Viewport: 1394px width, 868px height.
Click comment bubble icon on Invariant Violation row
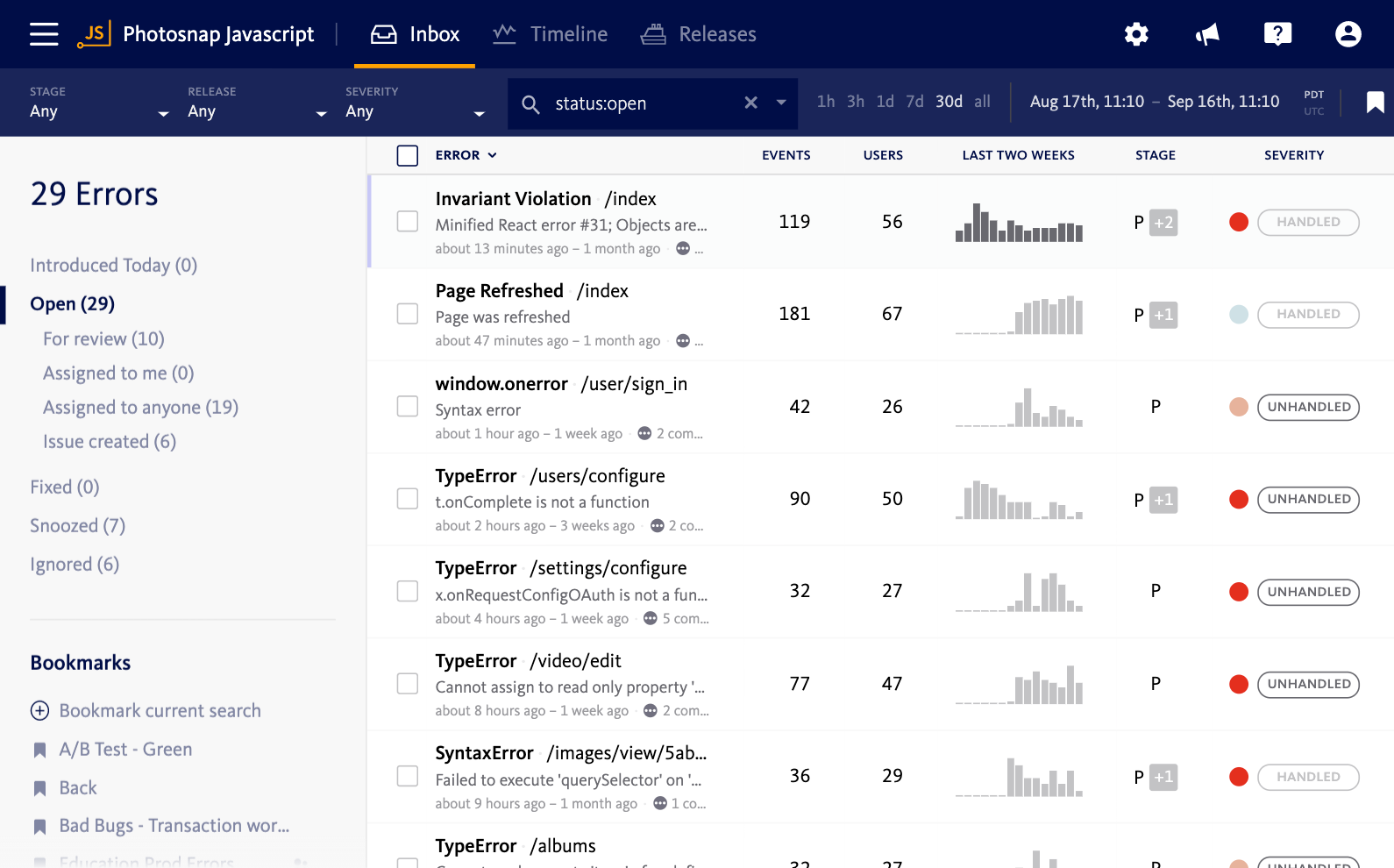tap(683, 249)
